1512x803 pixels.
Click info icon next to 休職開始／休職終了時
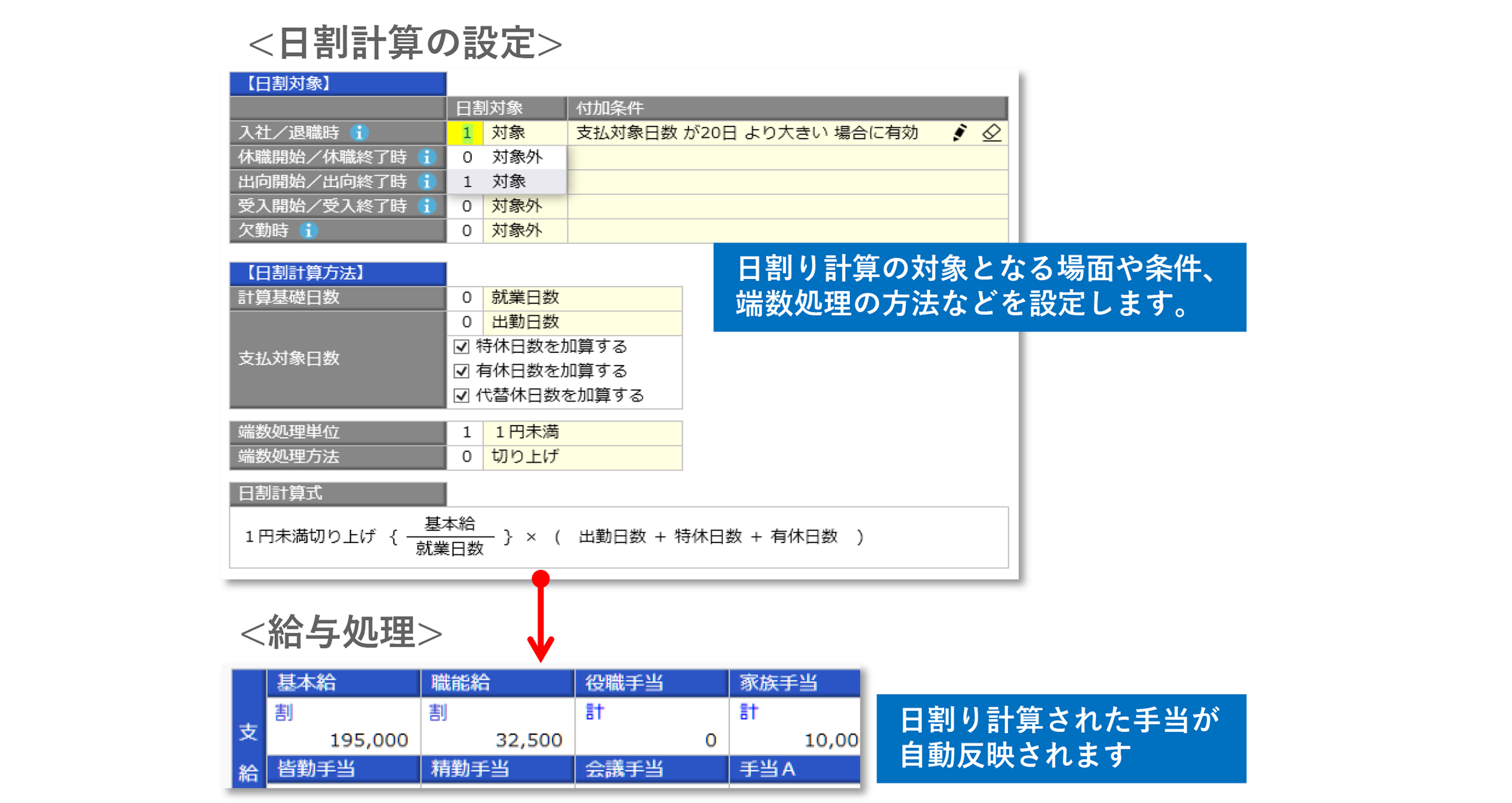427,157
